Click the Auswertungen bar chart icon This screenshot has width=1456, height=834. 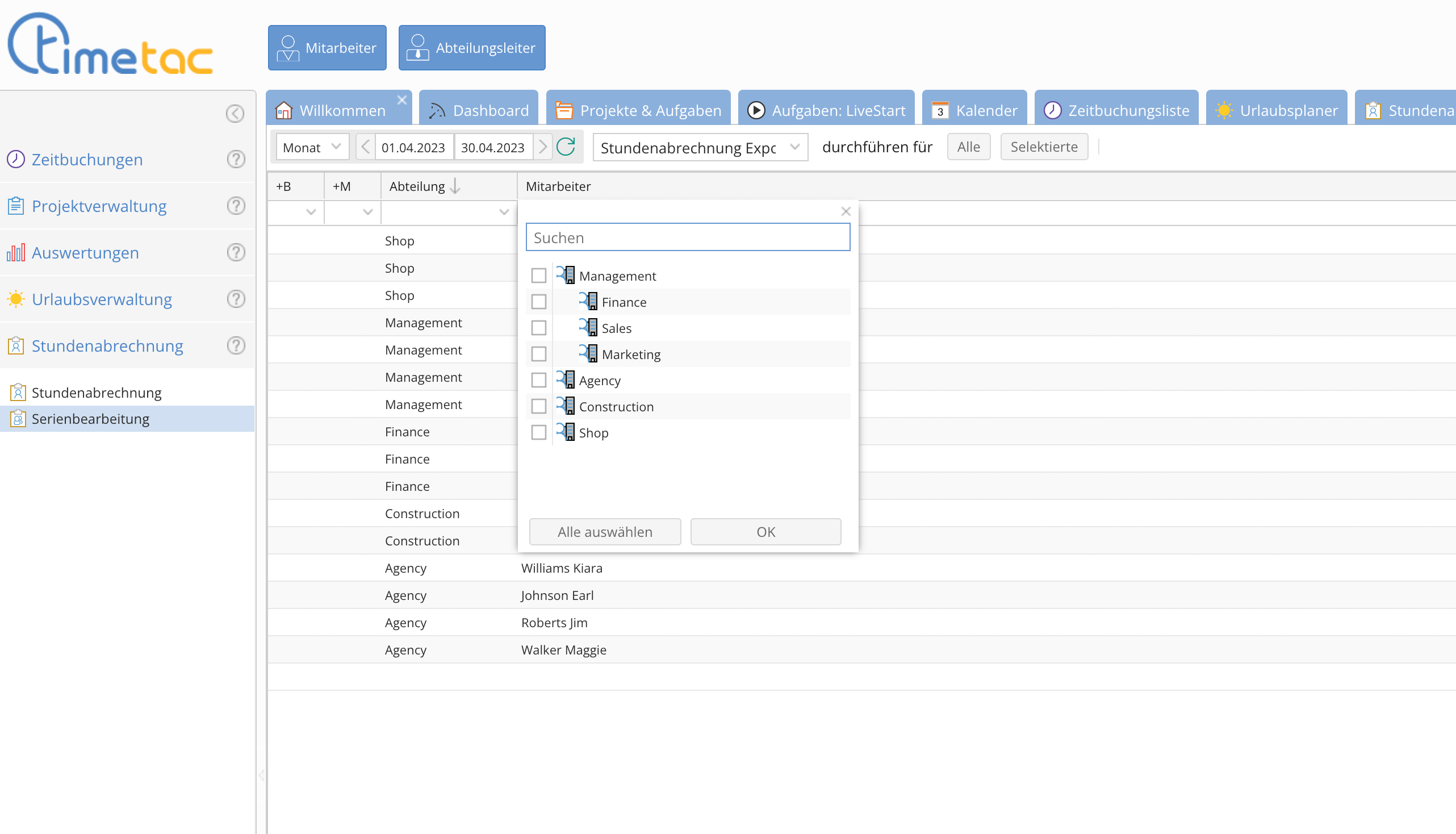click(x=16, y=252)
